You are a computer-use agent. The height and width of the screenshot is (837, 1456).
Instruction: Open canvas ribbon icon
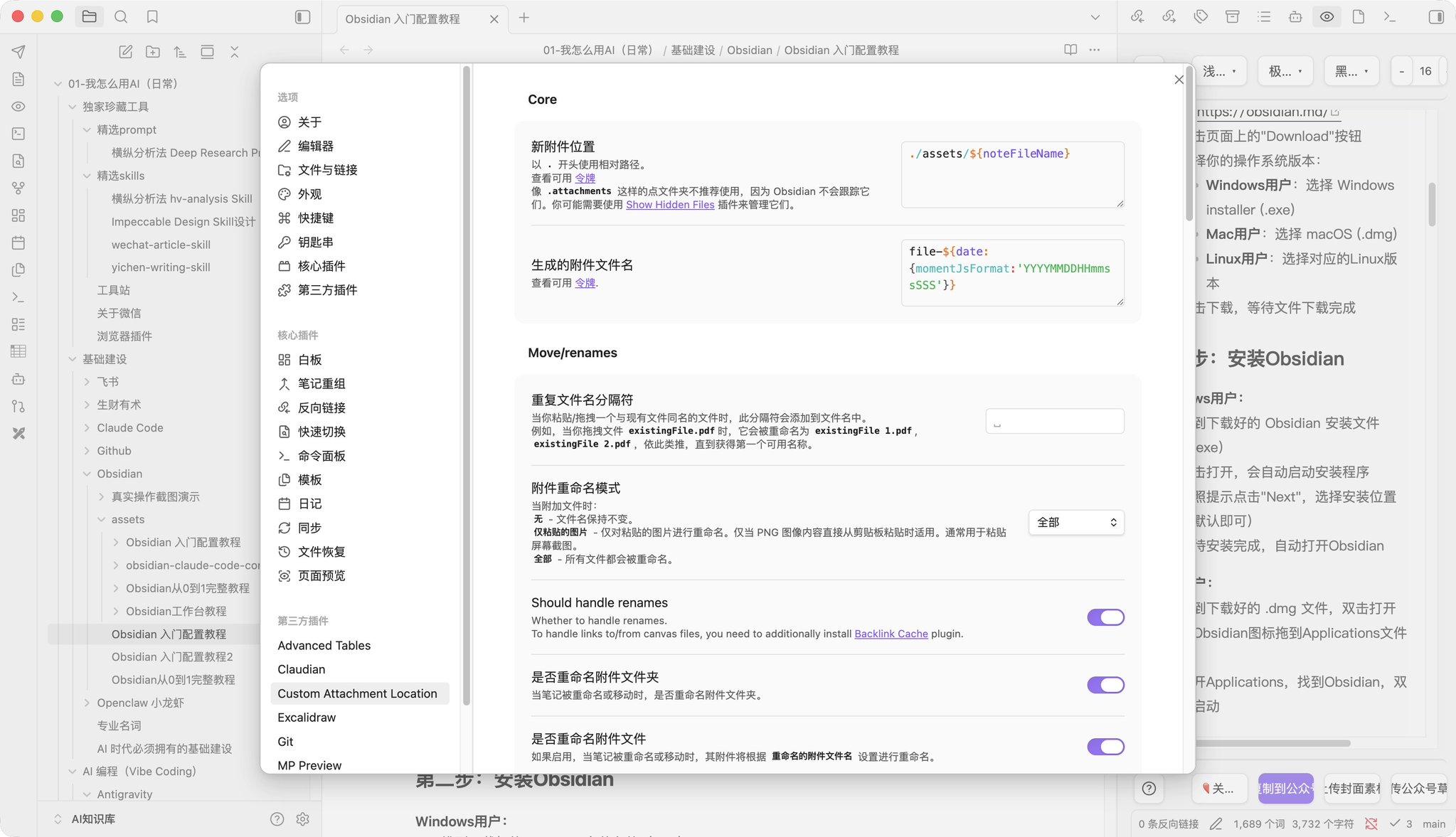[18, 215]
